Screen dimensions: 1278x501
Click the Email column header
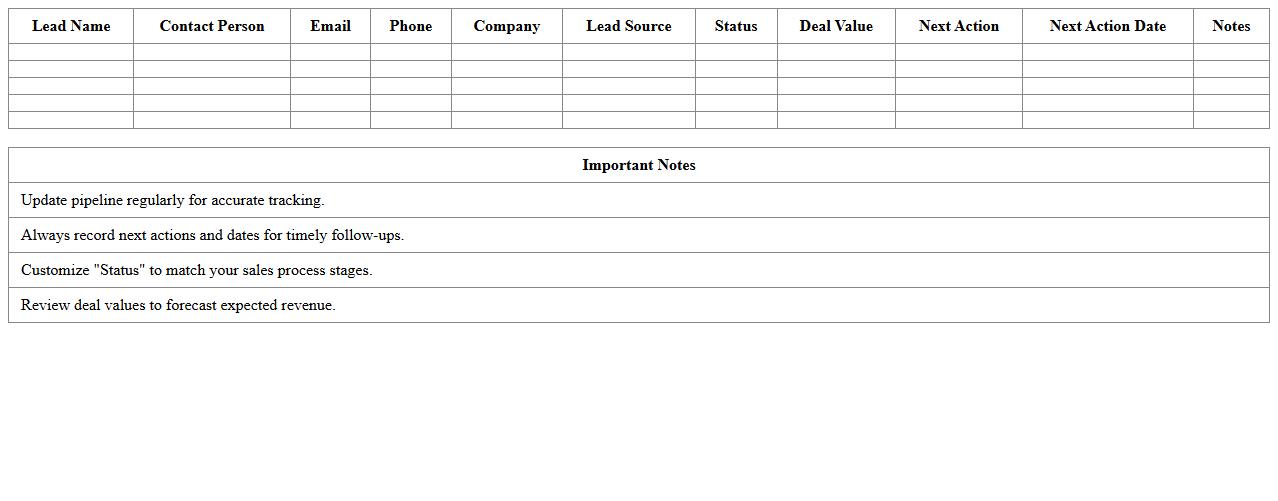(330, 26)
